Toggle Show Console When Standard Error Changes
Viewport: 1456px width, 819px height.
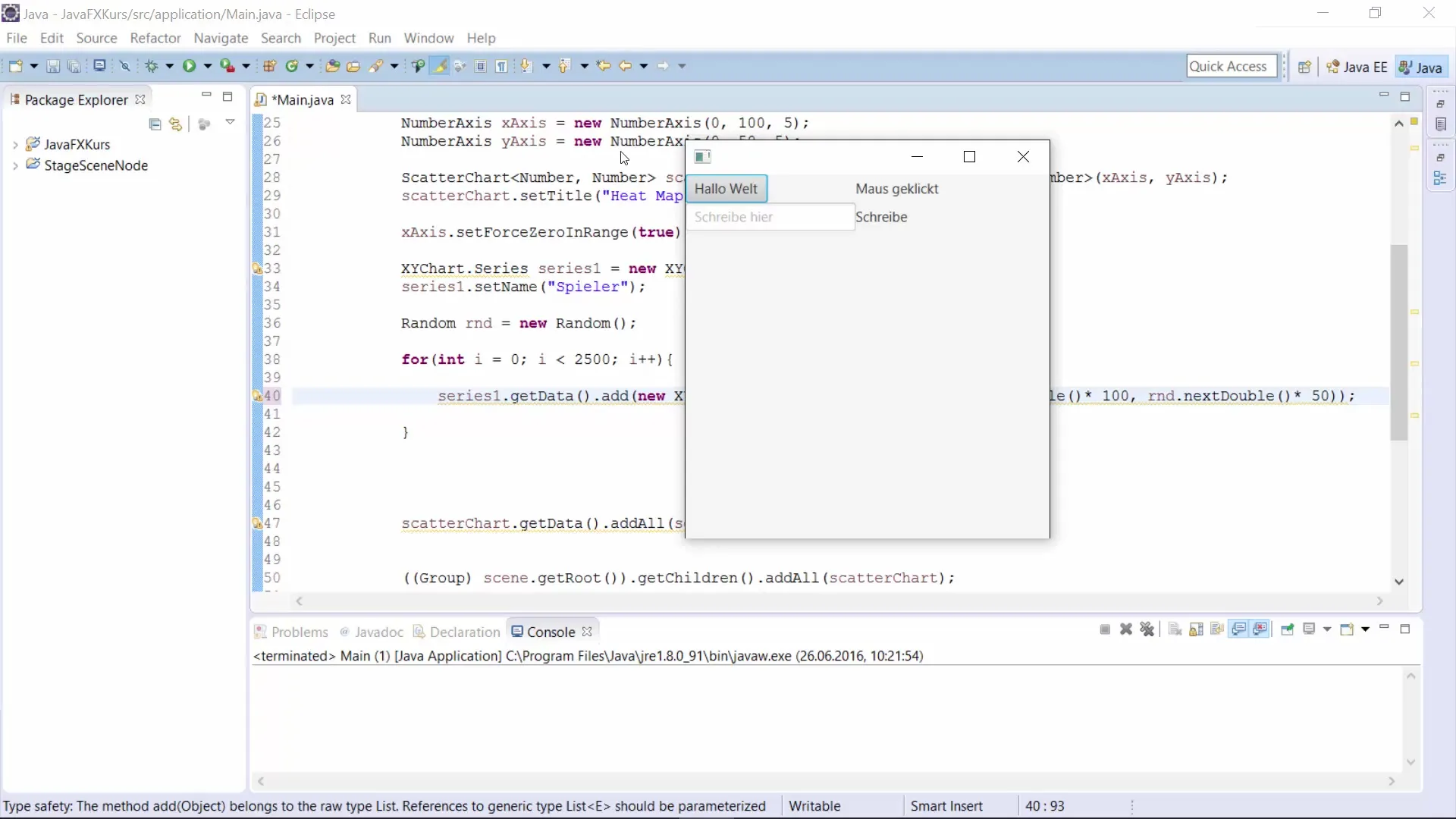click(x=1260, y=629)
